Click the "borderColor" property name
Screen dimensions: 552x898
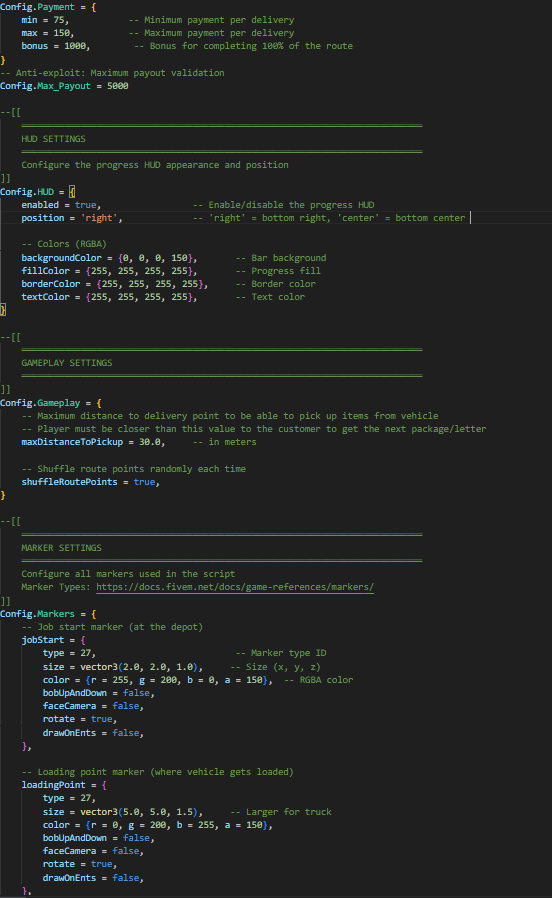point(51,284)
